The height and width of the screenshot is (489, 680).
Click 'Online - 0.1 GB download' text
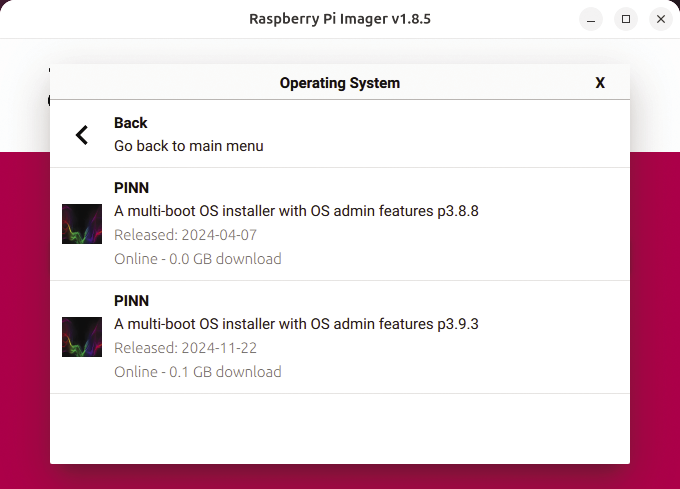point(198,372)
